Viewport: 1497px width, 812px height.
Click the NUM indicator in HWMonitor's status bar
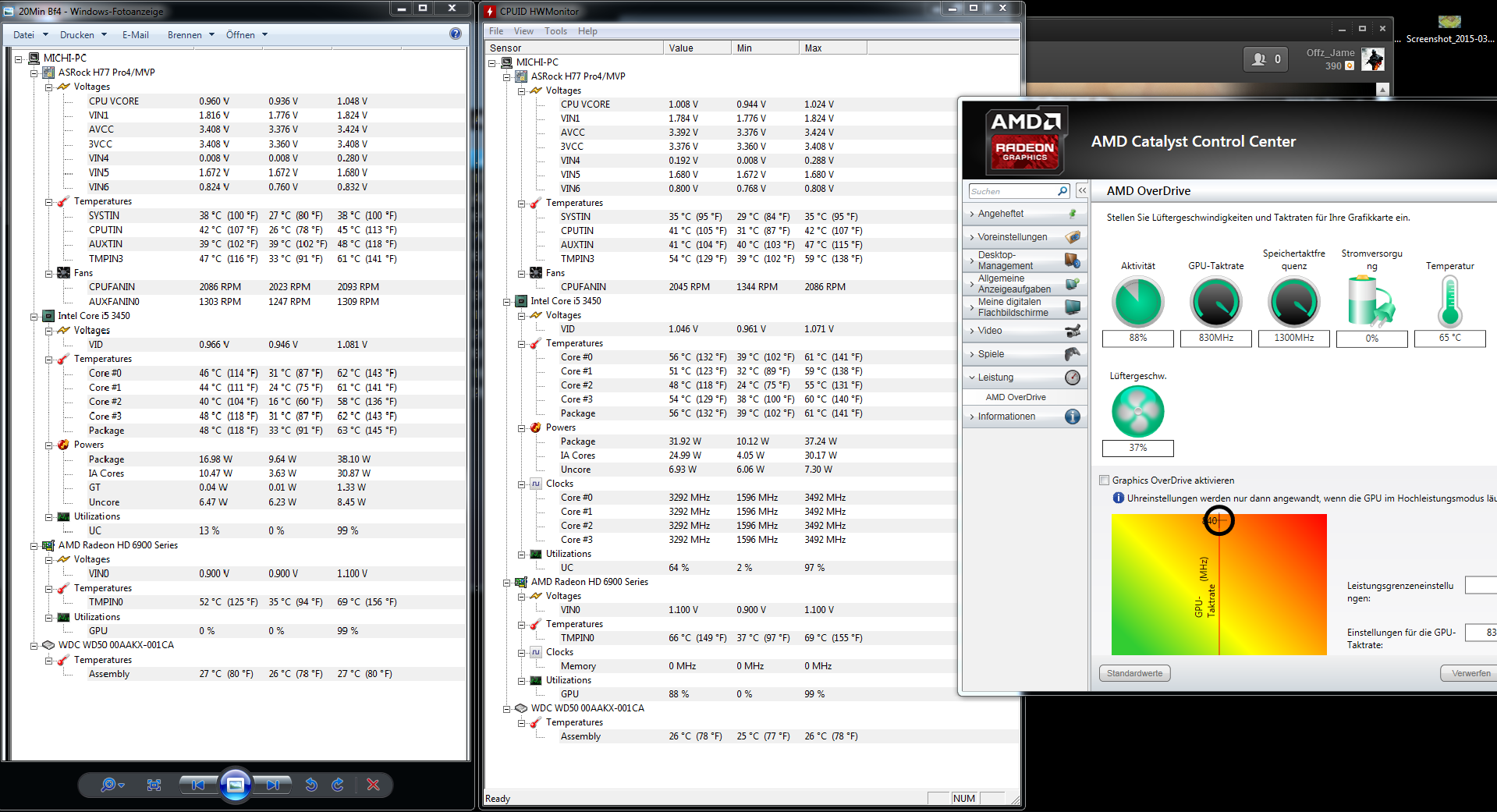point(964,798)
